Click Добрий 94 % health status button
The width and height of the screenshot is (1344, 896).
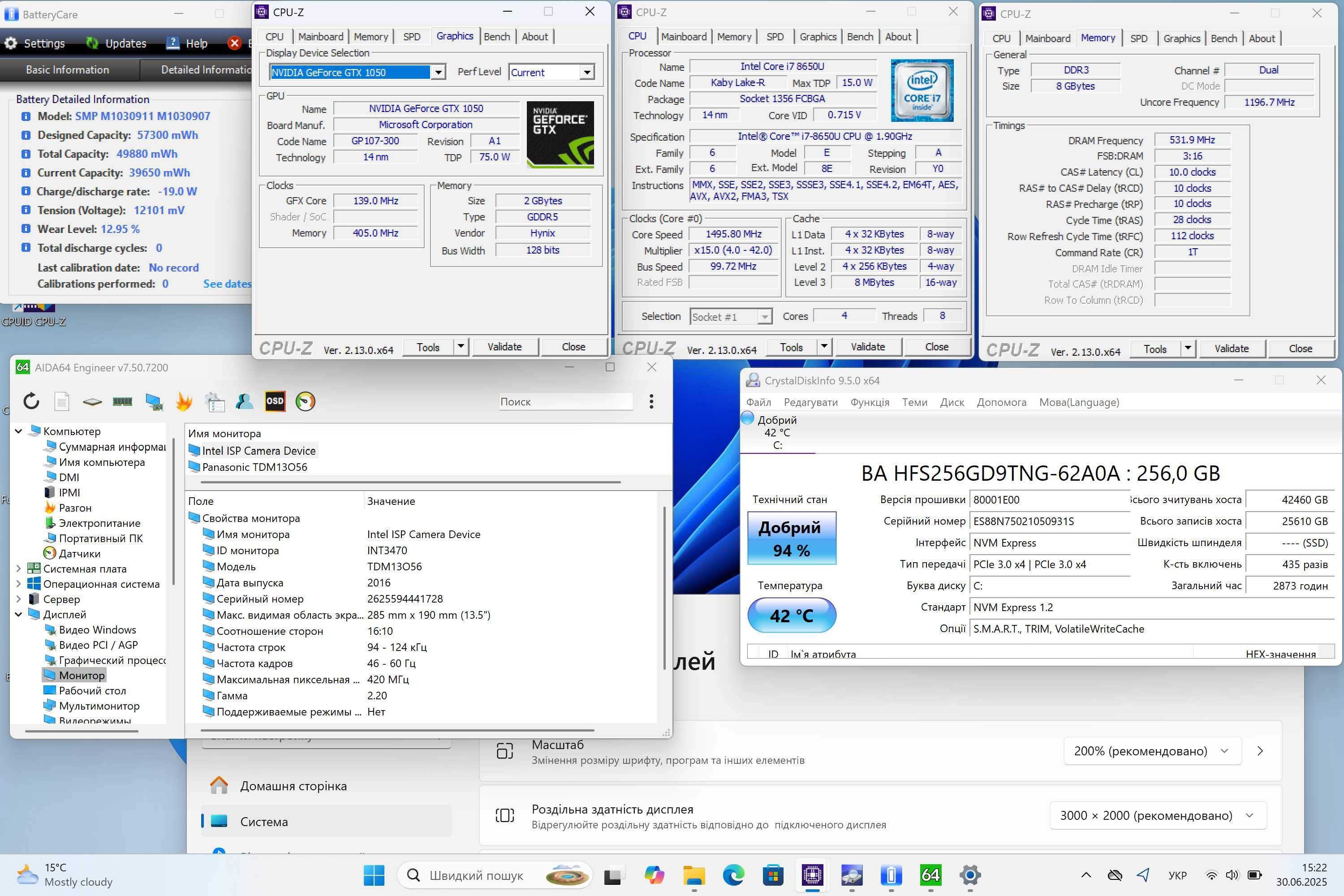792,538
